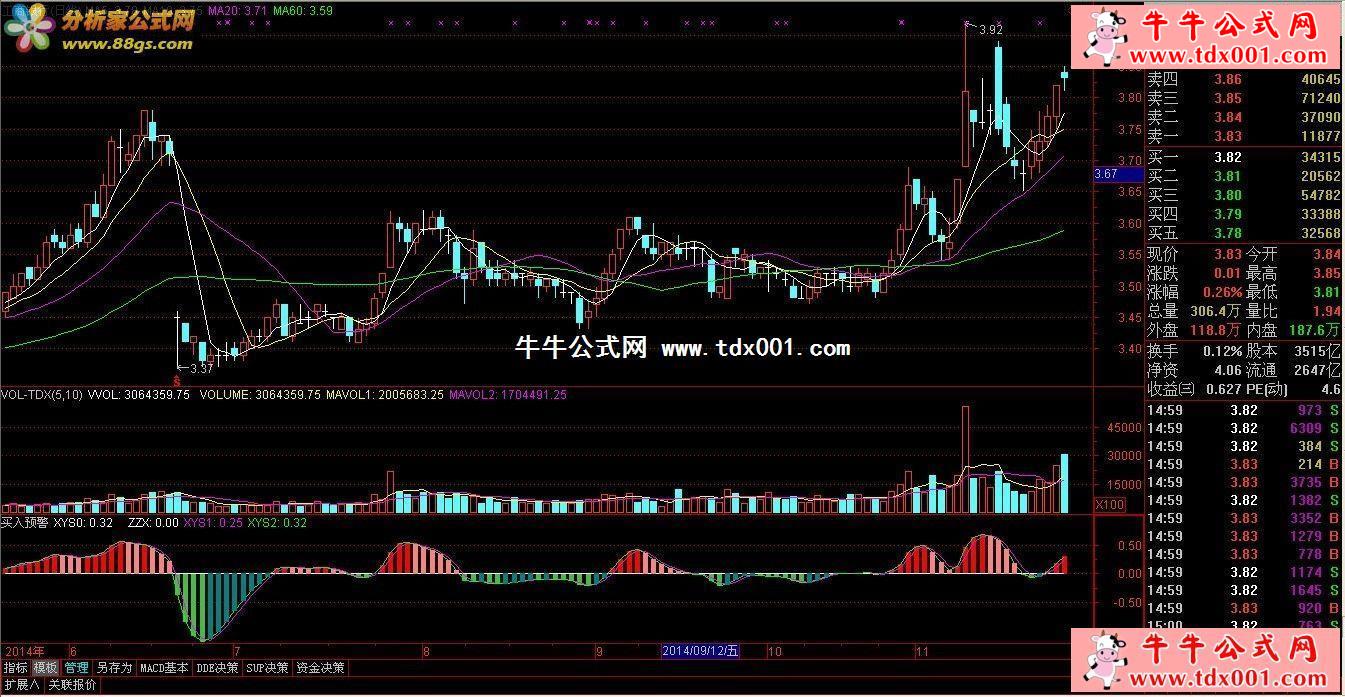The width and height of the screenshot is (1345, 697).
Task: Choose the MACD基本 template
Action: pyautogui.click(x=163, y=668)
